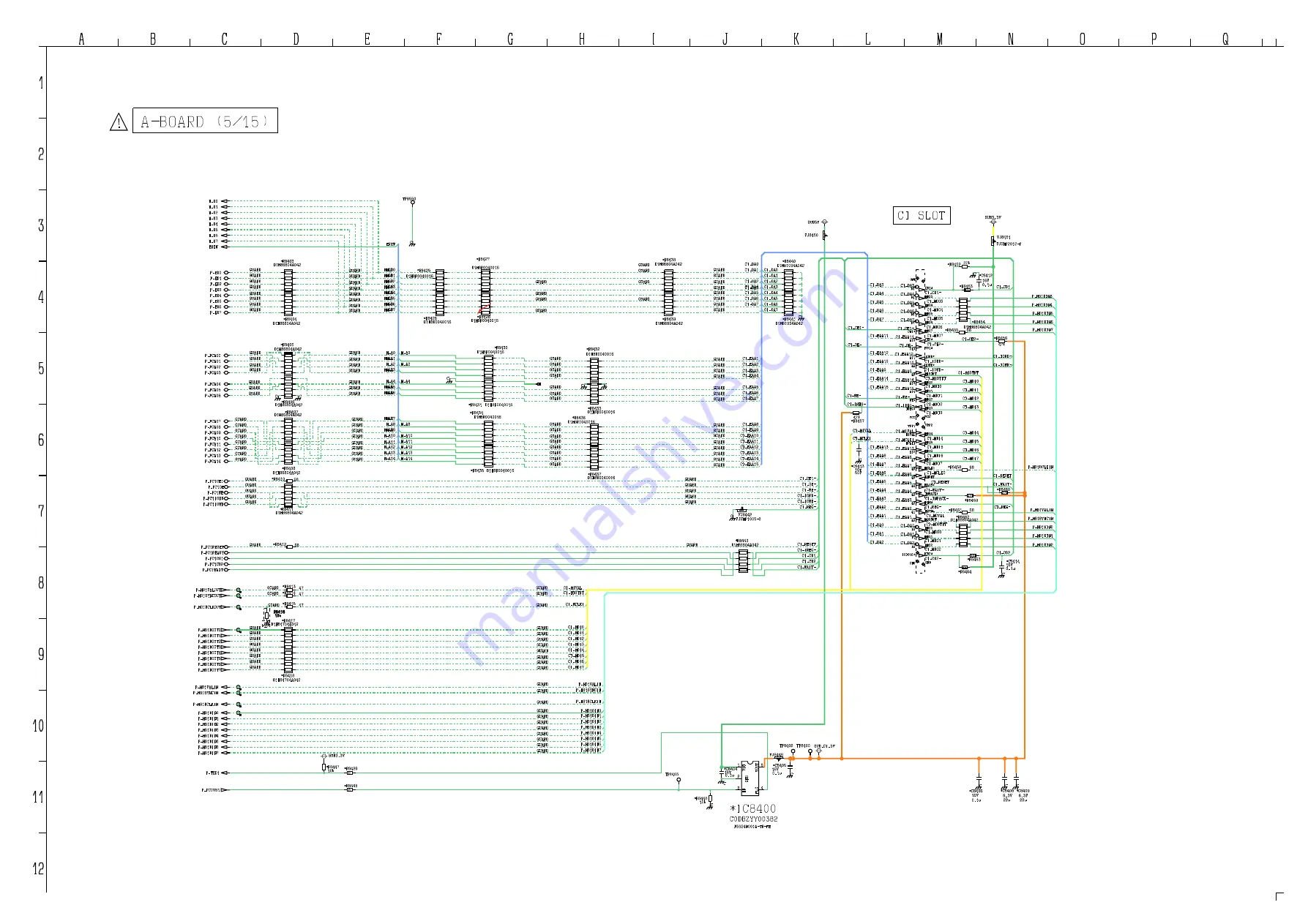
Task: Click column letter M in top ruler
Action: pyautogui.click(x=940, y=40)
